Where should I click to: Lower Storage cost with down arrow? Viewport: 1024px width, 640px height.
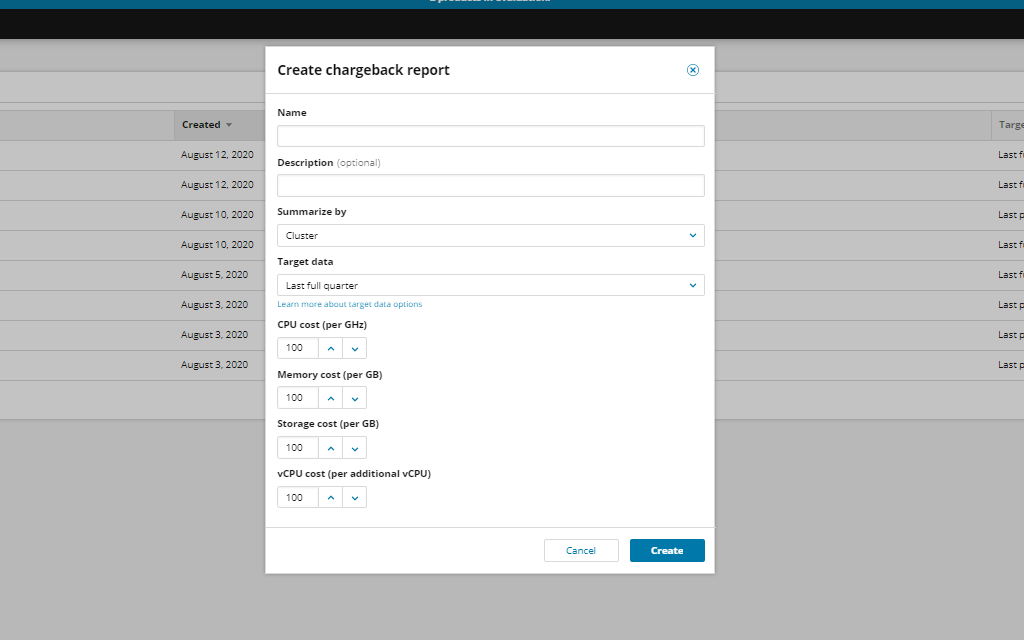[355, 448]
